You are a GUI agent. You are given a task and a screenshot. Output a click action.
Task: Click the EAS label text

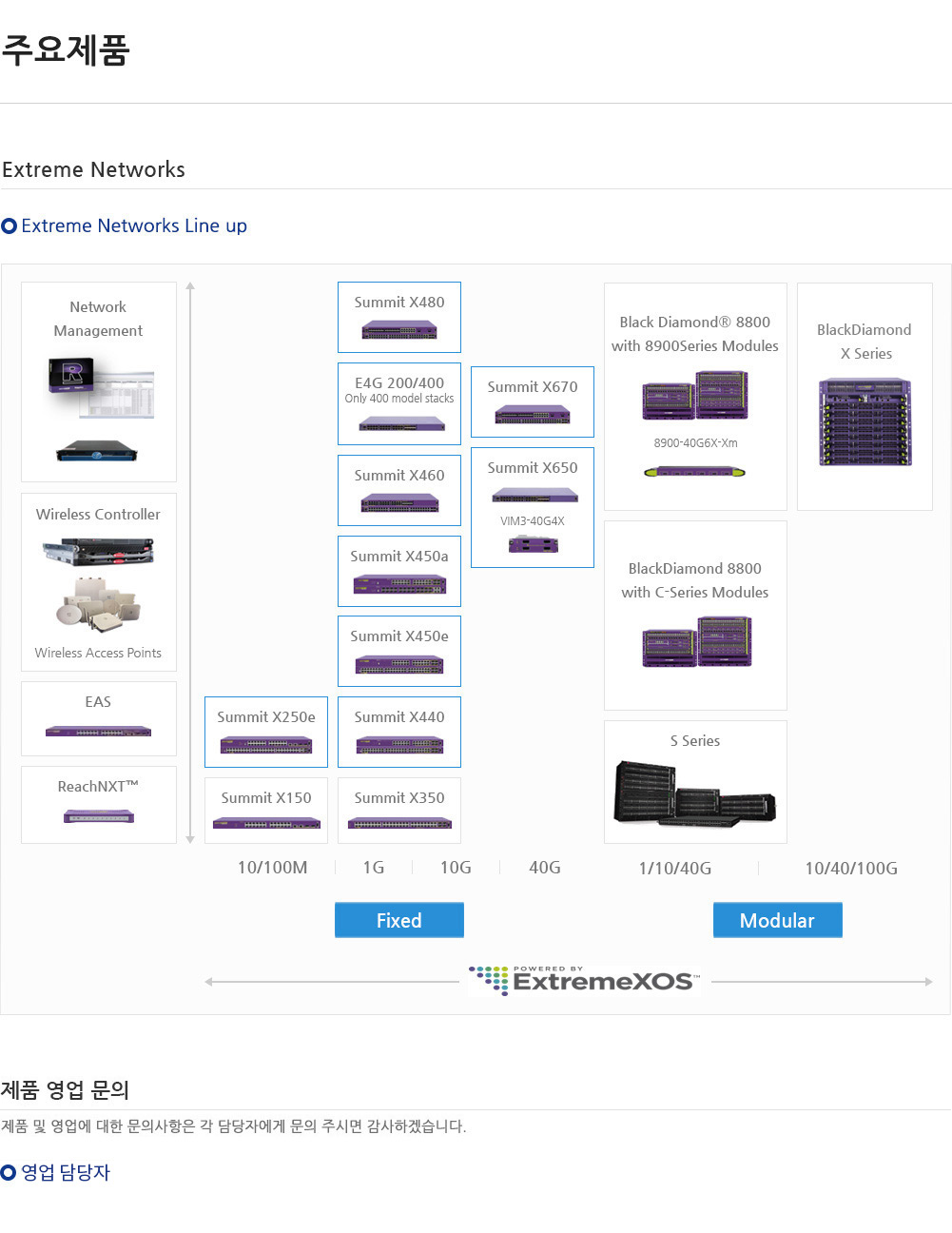98,701
